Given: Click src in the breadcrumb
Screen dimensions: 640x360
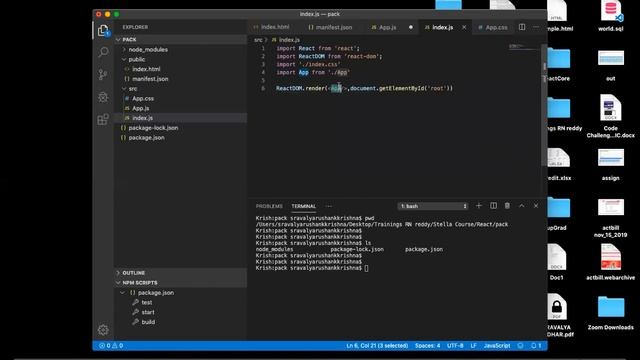Looking at the screenshot, I should pos(258,40).
